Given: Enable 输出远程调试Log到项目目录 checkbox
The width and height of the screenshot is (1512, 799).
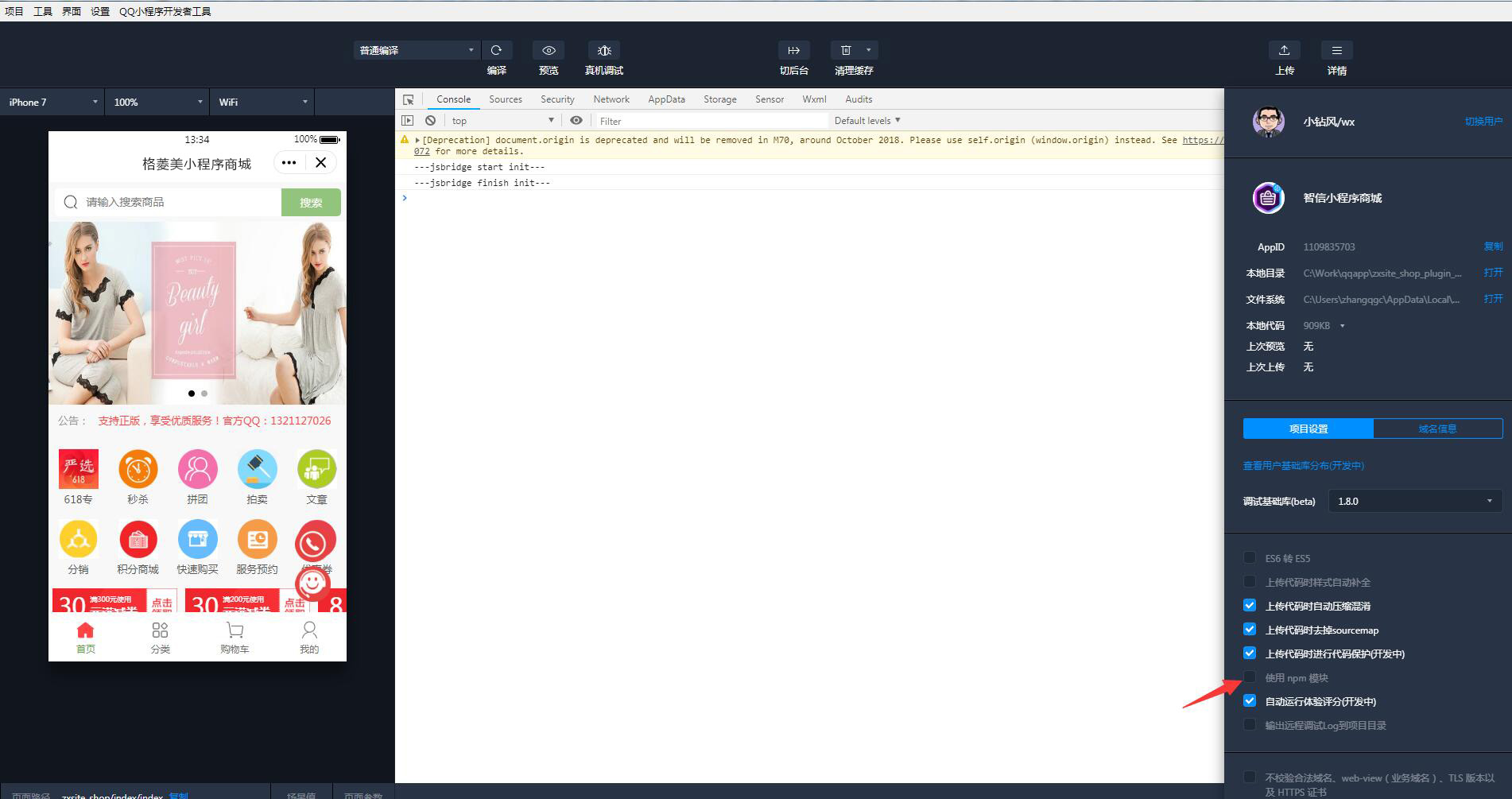Looking at the screenshot, I should click(x=1250, y=724).
